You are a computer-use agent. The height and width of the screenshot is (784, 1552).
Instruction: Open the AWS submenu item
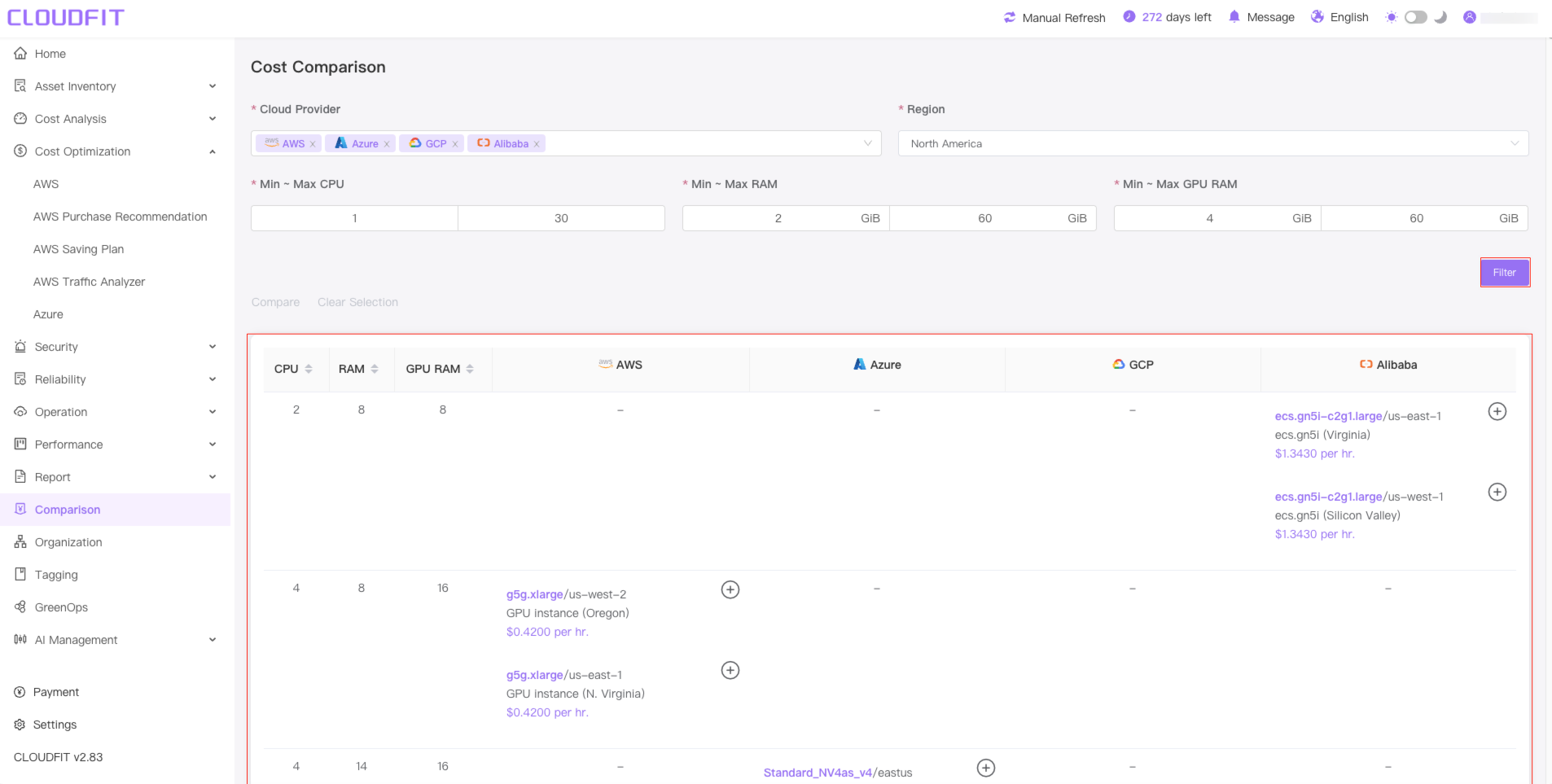(x=46, y=184)
